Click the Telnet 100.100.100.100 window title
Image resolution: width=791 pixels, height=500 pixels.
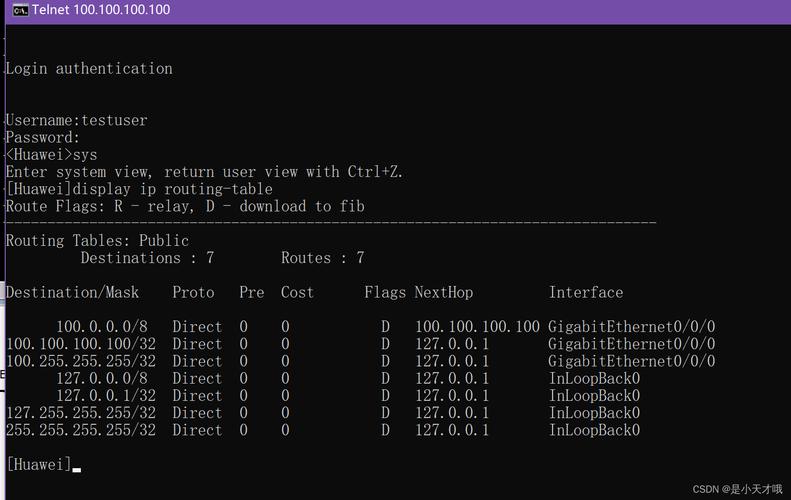tap(101, 10)
